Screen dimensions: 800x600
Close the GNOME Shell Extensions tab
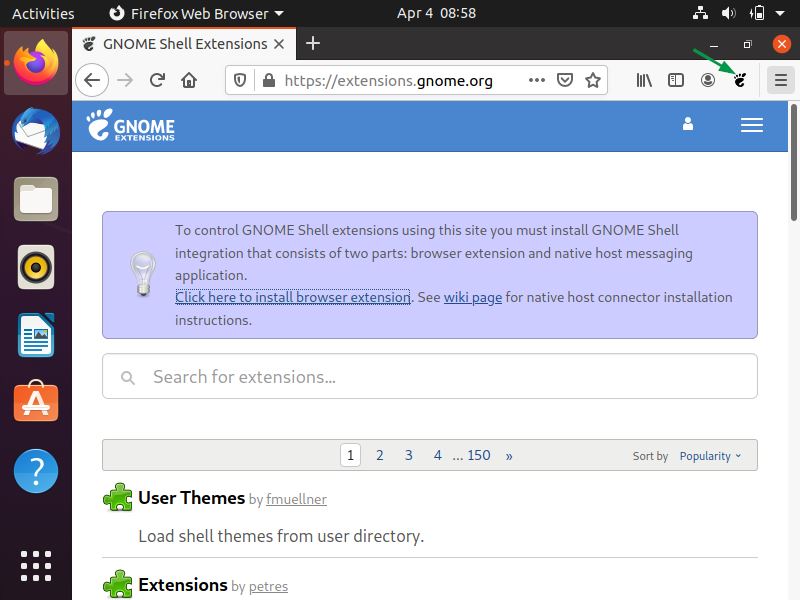pos(279,44)
